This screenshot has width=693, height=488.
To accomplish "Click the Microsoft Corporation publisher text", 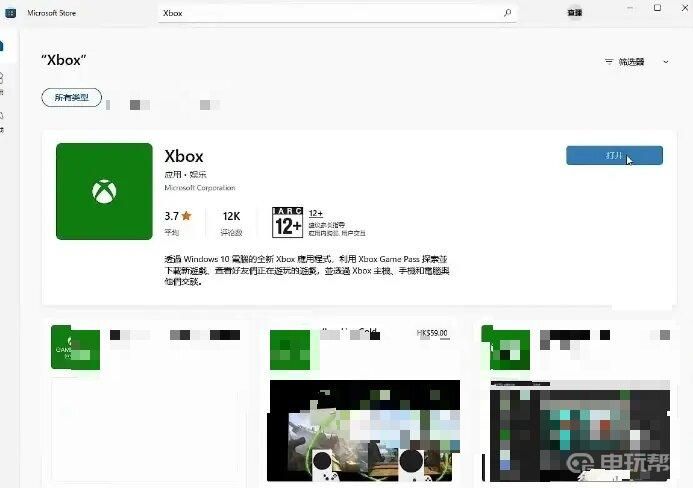I will pyautogui.click(x=200, y=188).
